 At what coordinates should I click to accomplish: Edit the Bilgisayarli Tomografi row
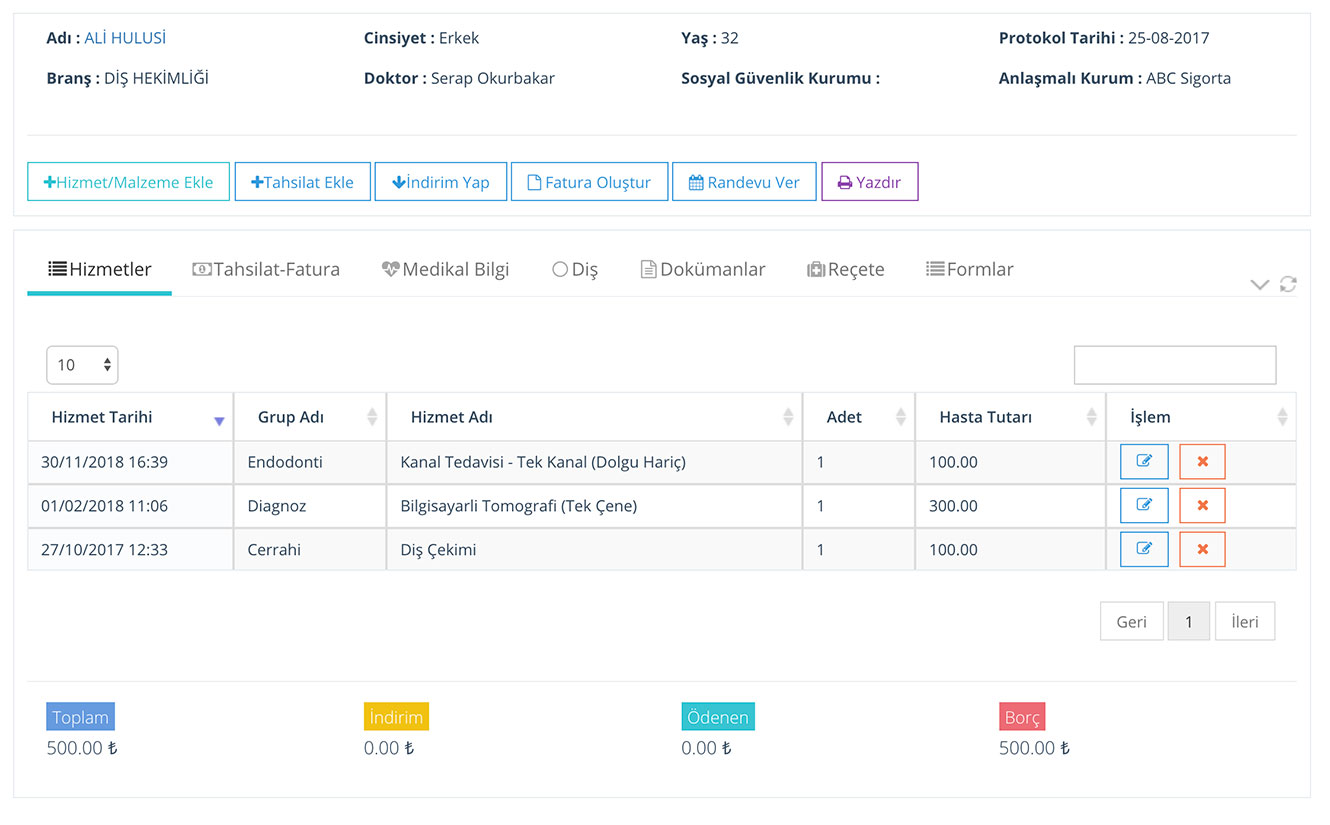pos(1144,506)
